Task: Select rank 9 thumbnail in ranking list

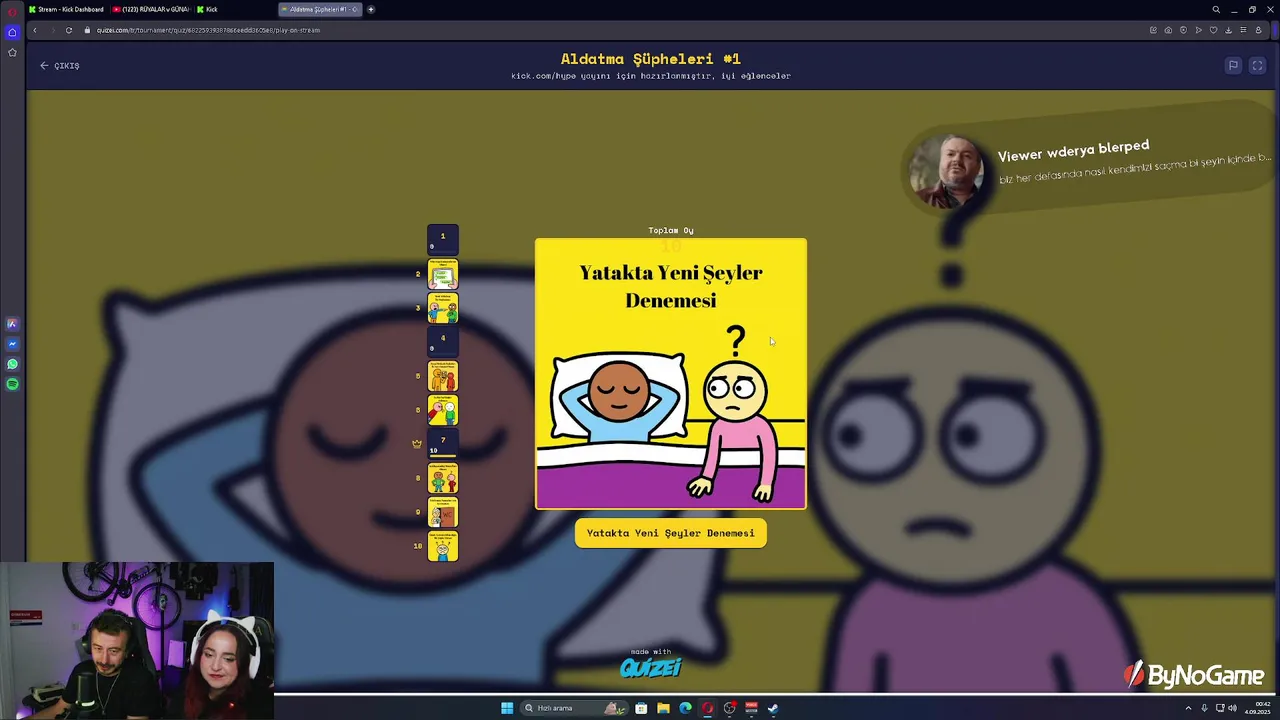Action: click(443, 512)
